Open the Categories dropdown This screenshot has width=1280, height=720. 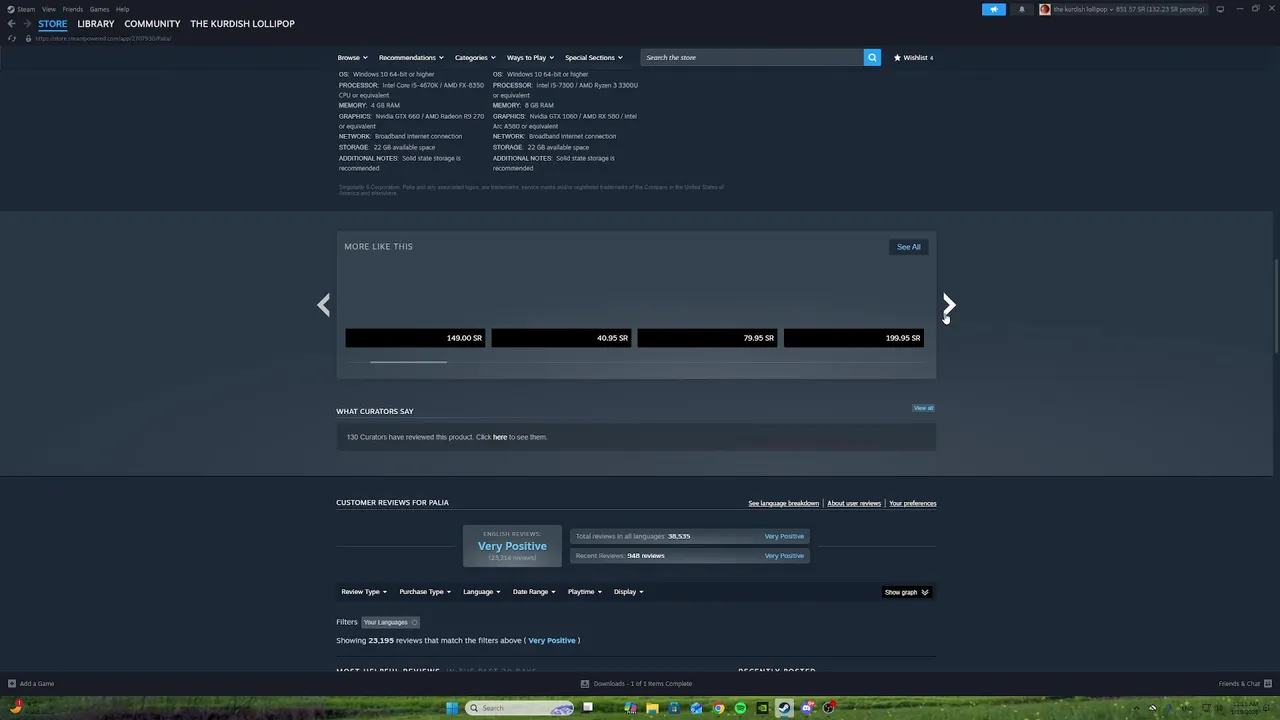[475, 57]
